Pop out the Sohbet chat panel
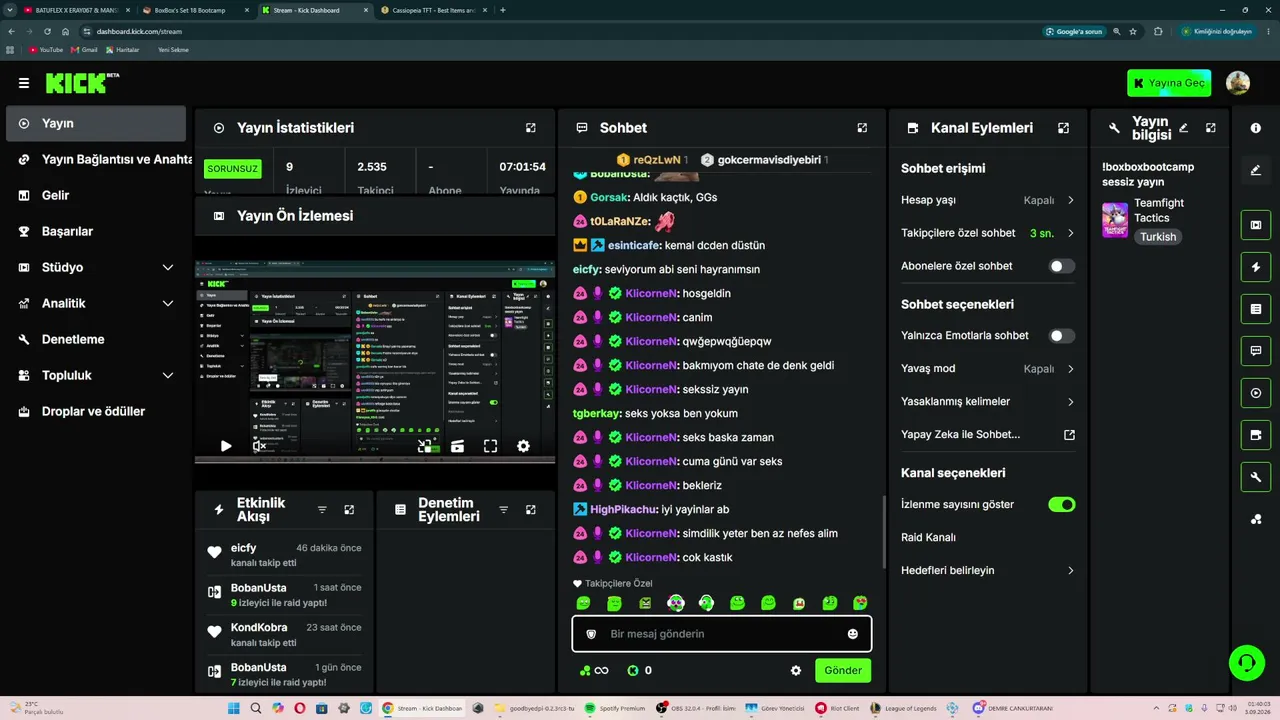The image size is (1280, 720). (862, 128)
